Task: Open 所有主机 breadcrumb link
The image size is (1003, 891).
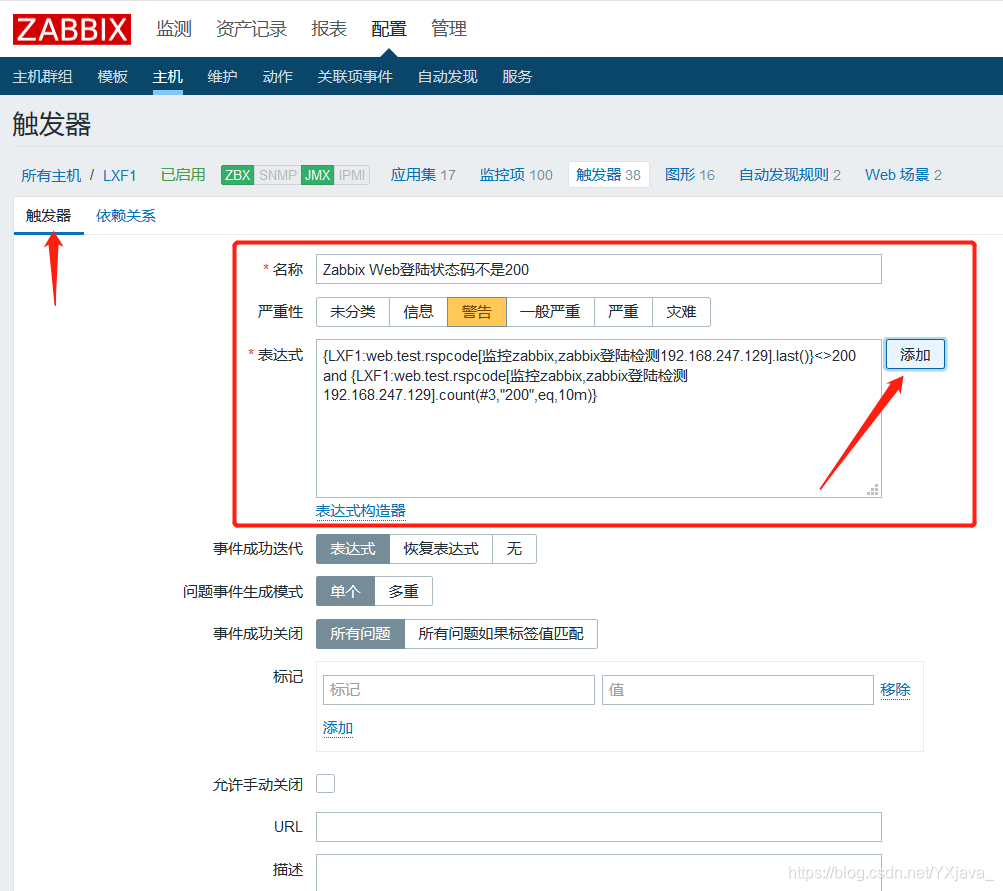Action: (51, 175)
